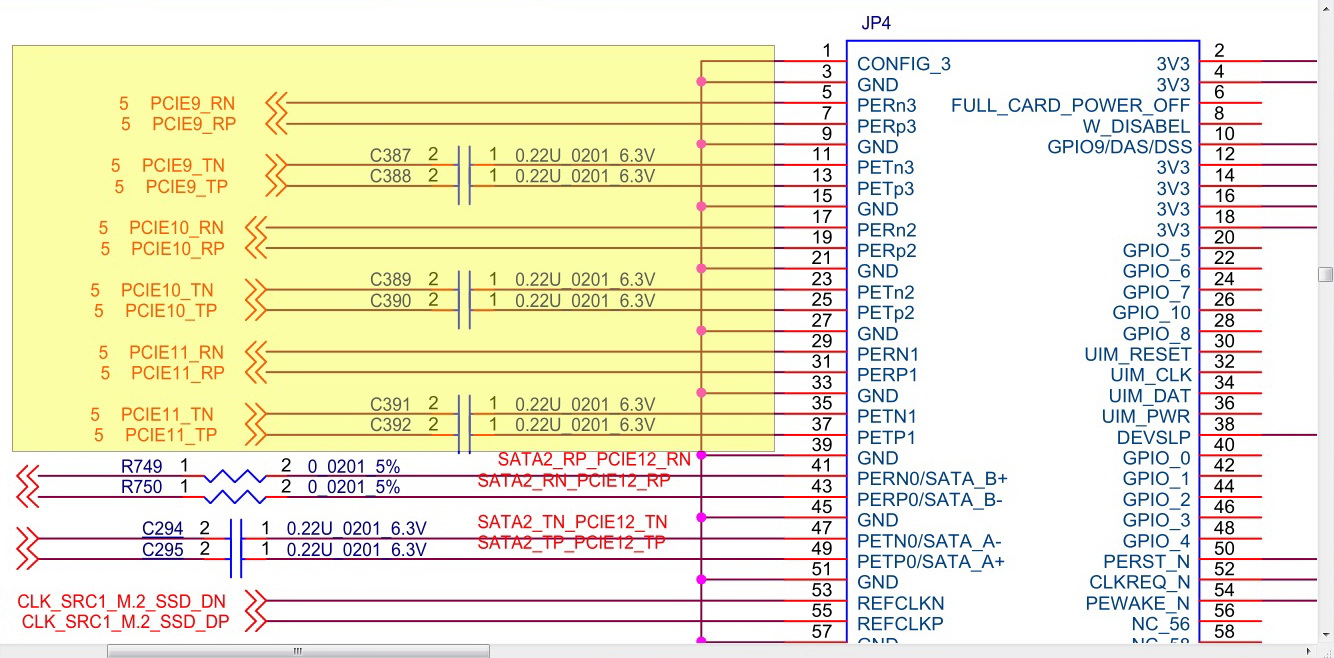Click the REFCLKP pin name
Image resolution: width=1334 pixels, height=658 pixels.
(901, 623)
